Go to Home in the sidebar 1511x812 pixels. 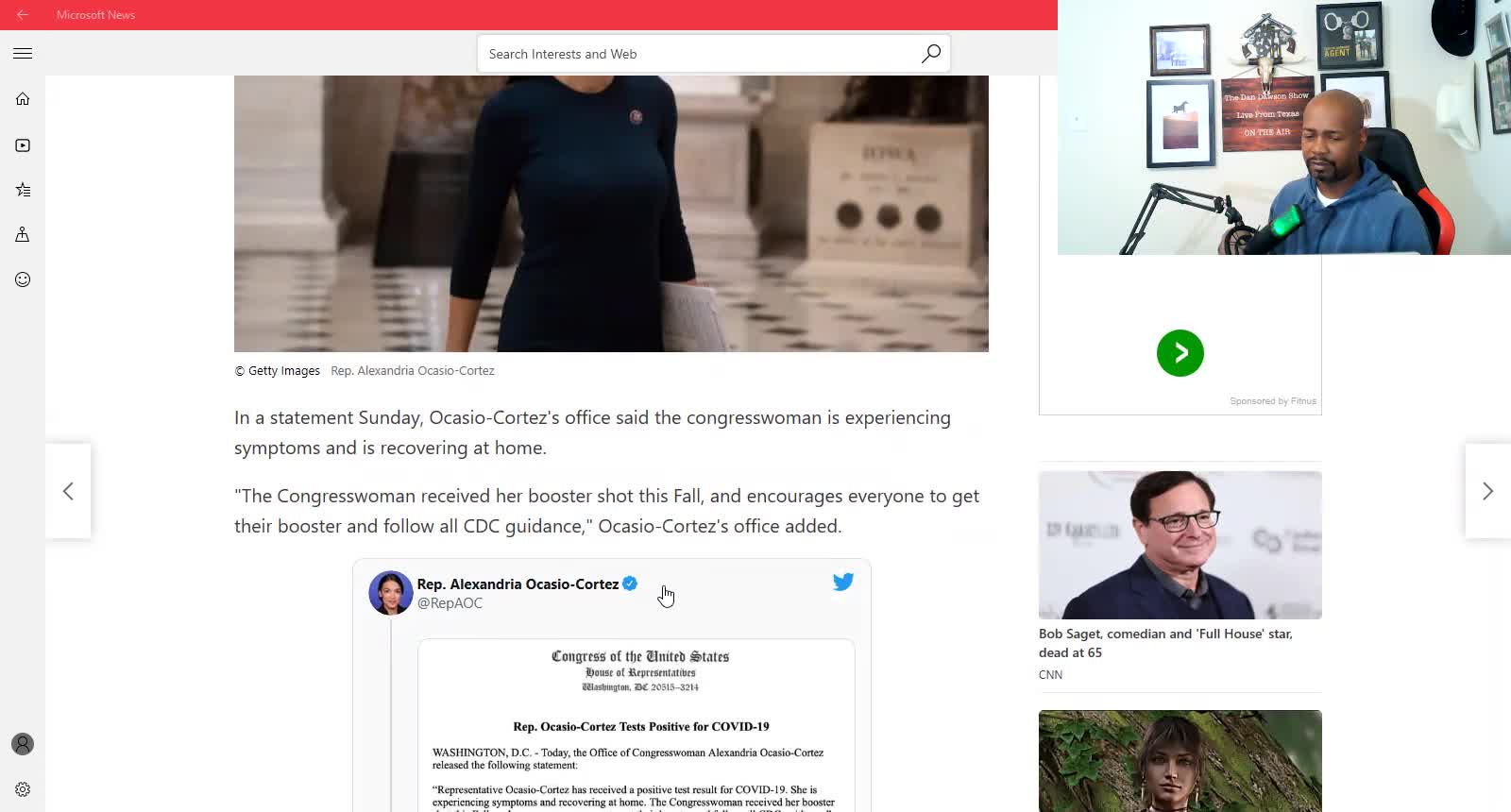click(23, 99)
